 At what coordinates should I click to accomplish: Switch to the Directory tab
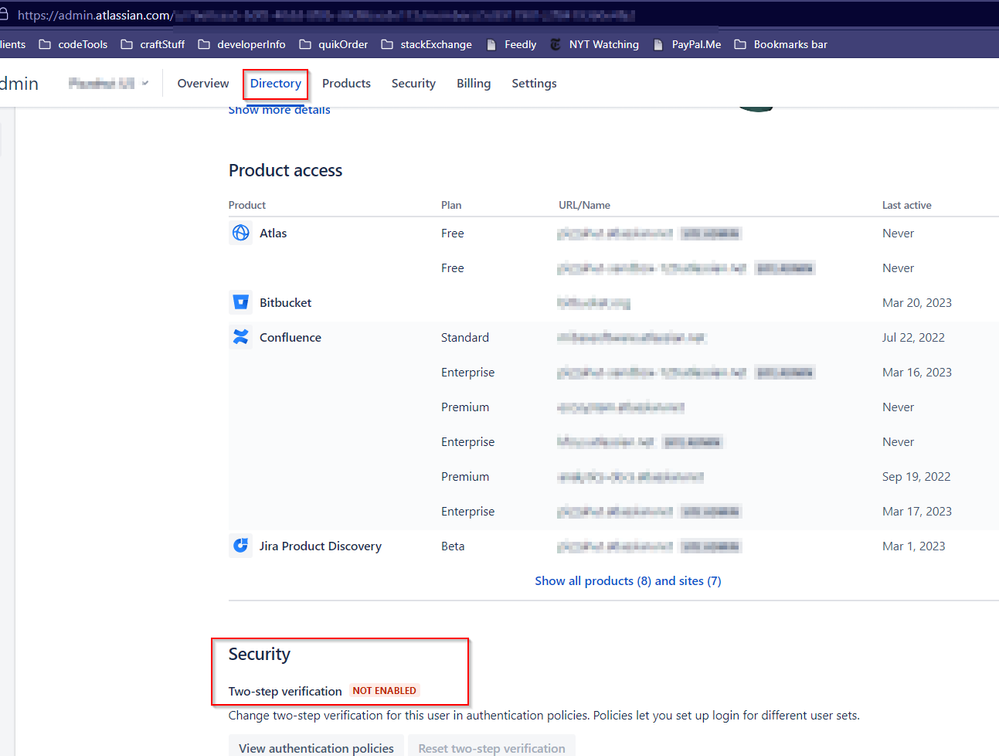coord(275,83)
